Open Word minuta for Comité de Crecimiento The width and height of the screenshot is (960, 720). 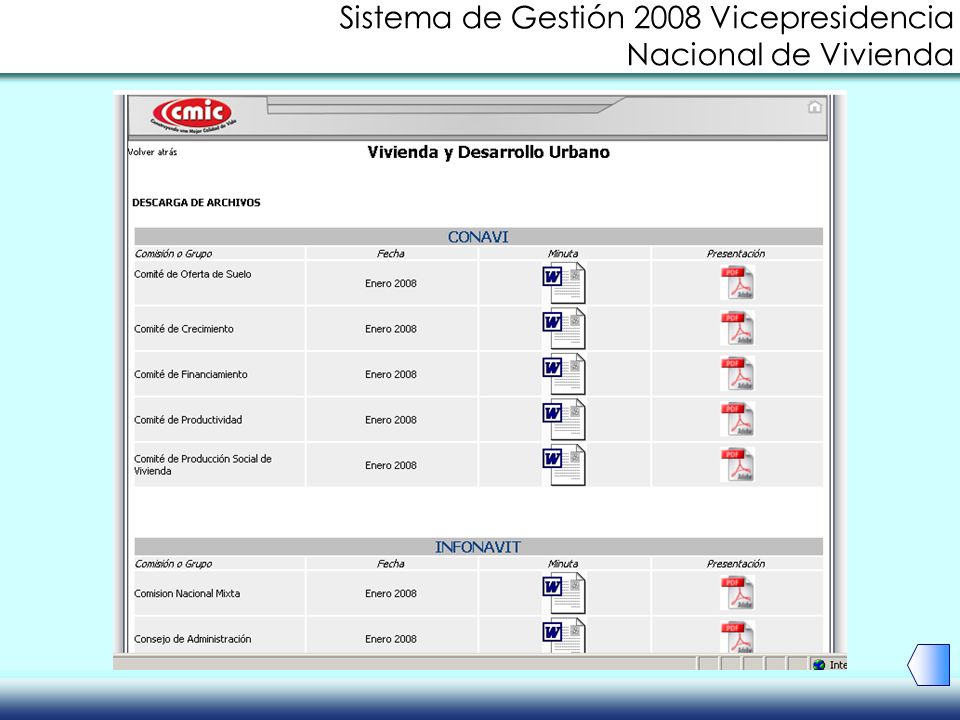tap(564, 329)
